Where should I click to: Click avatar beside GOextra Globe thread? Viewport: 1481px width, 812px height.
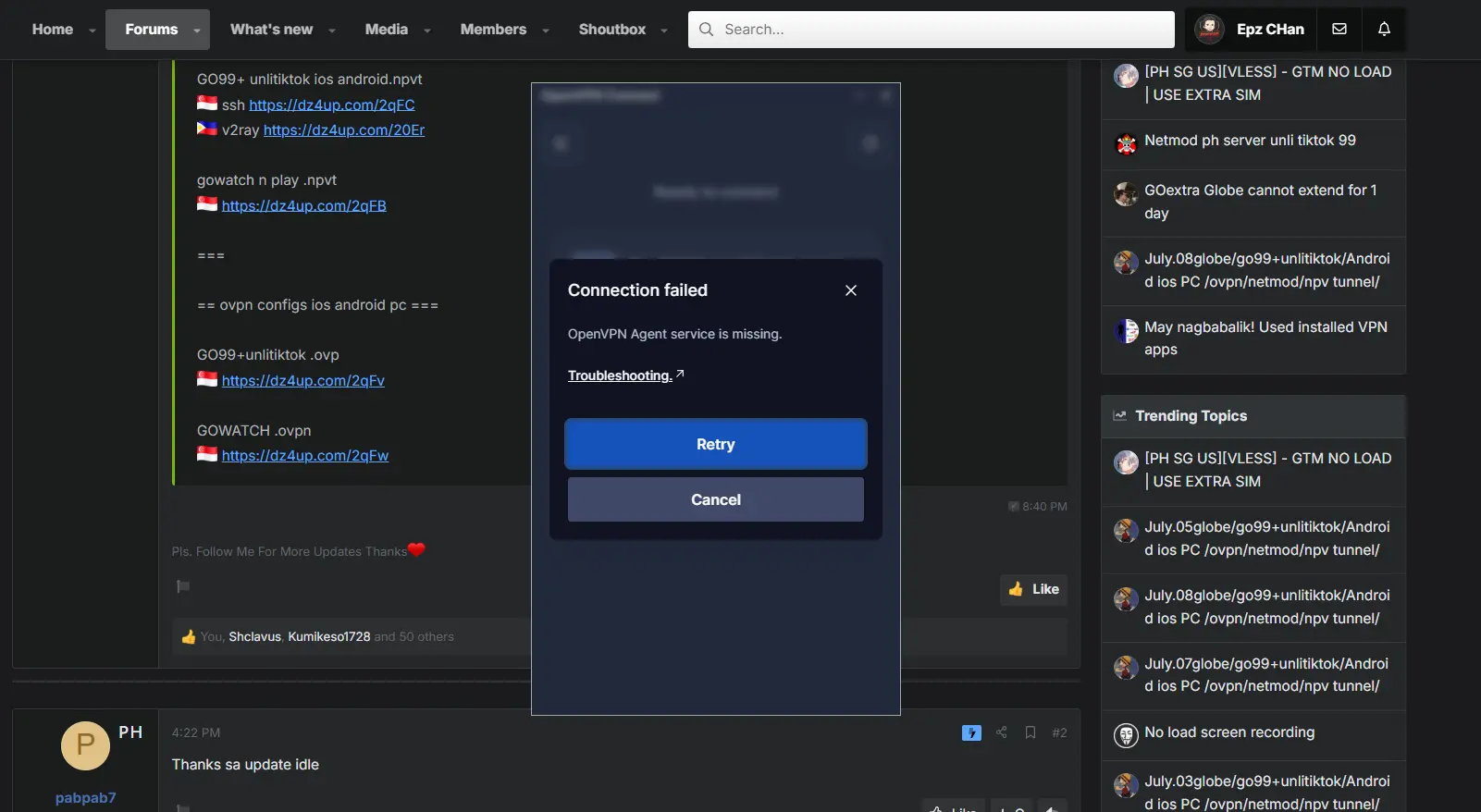(x=1126, y=194)
